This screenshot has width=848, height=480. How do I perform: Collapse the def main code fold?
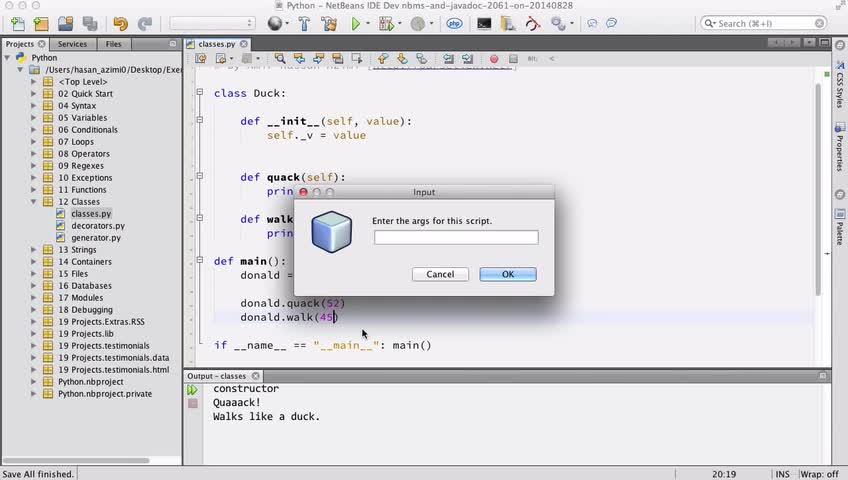coord(200,260)
